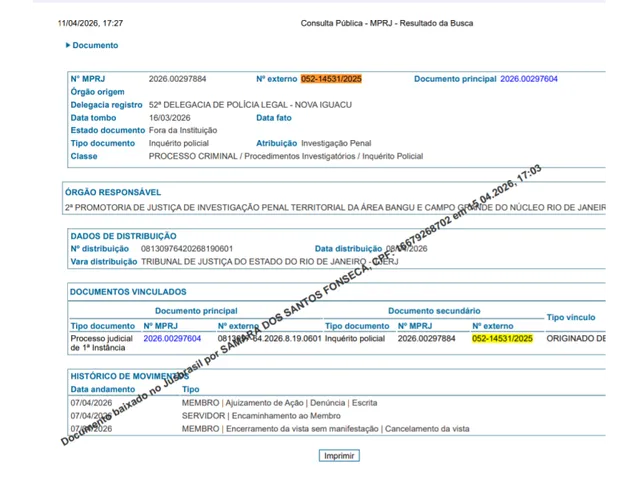Click the Tipo column header in Histórico
This screenshot has height=480, width=640.
pos(191,389)
